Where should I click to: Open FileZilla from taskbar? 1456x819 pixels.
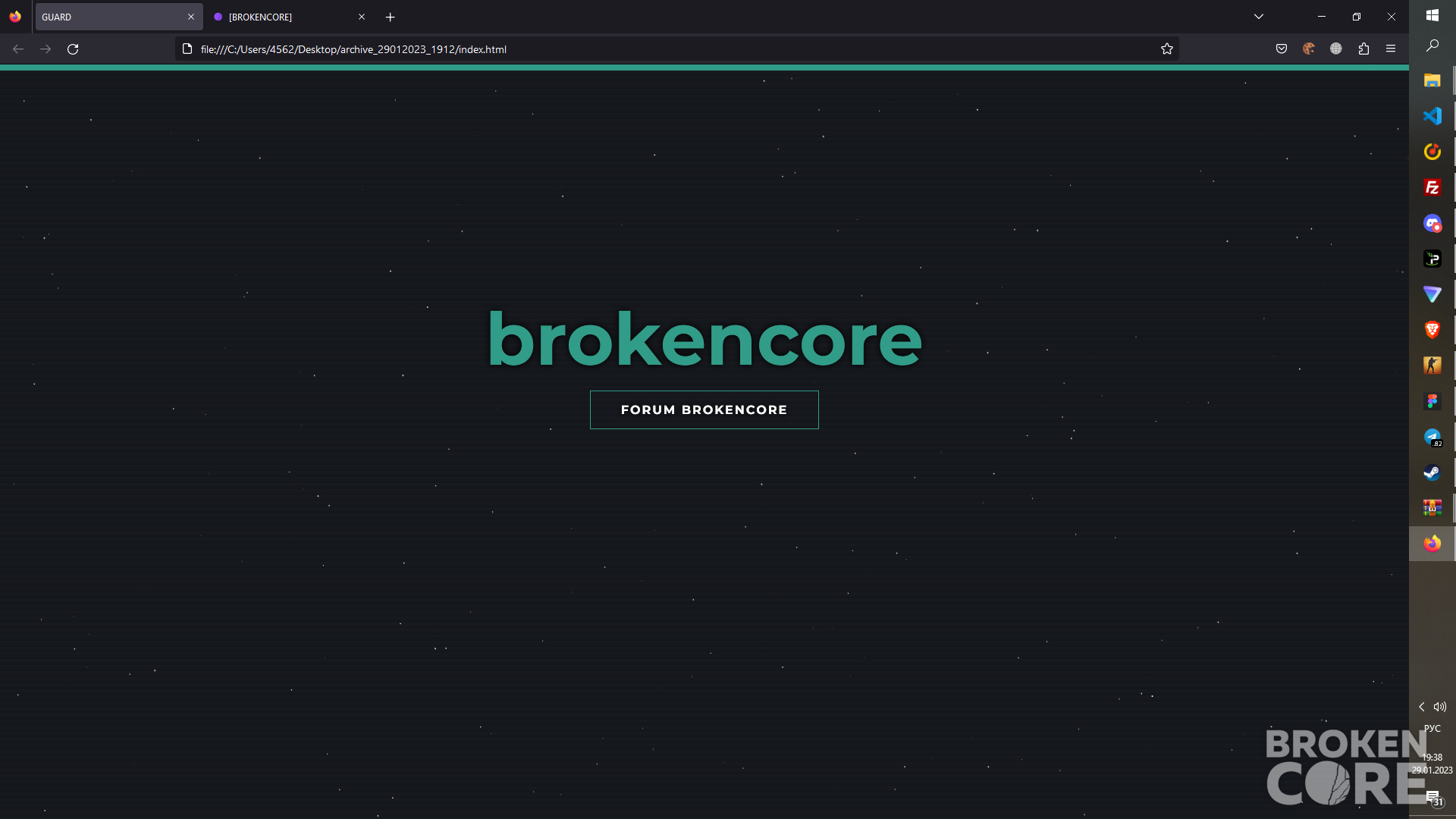1432,187
